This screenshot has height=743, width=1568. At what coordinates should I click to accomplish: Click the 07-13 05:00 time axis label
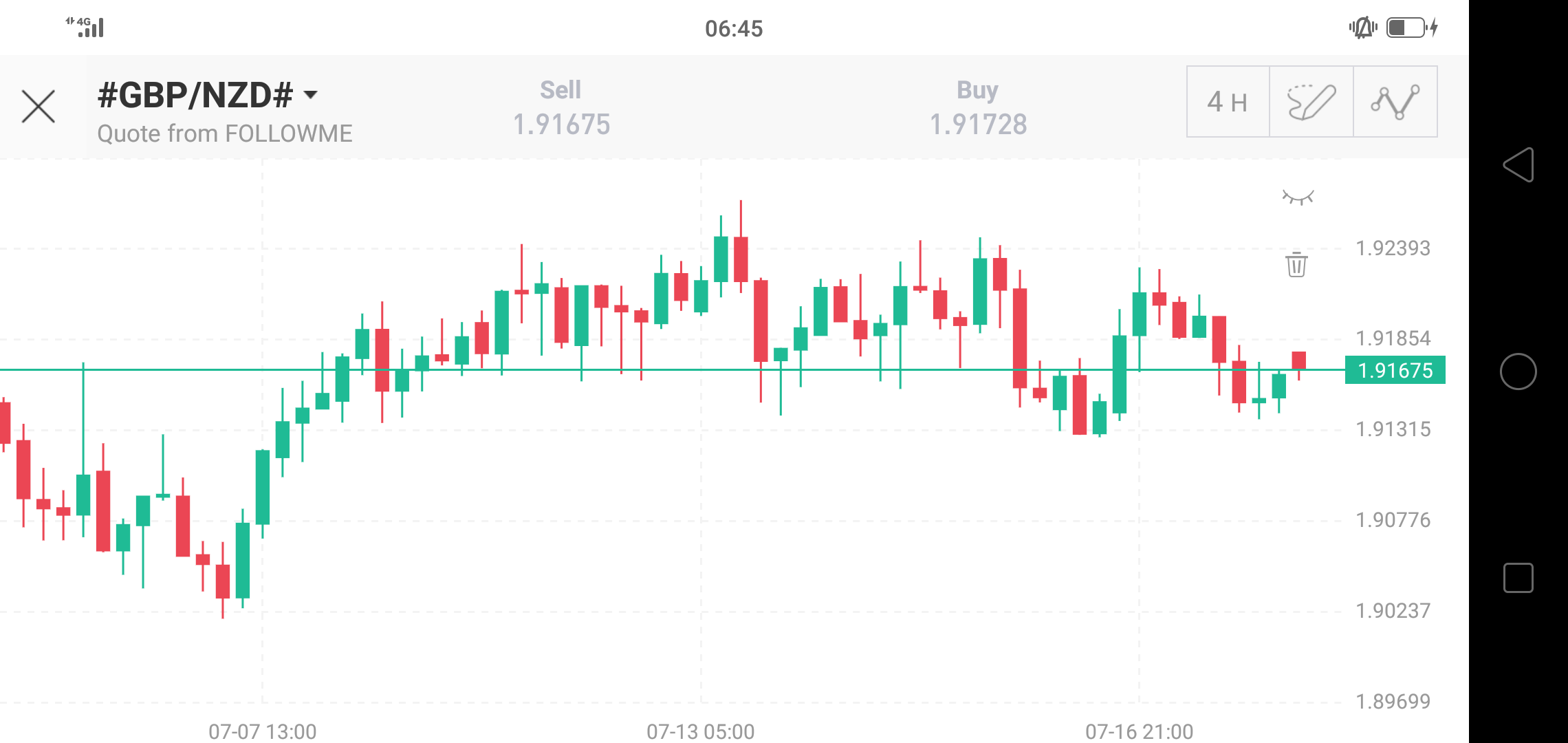pos(700,731)
